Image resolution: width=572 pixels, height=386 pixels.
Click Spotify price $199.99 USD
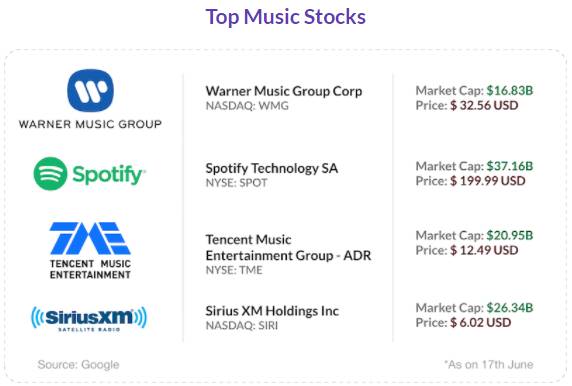488,181
